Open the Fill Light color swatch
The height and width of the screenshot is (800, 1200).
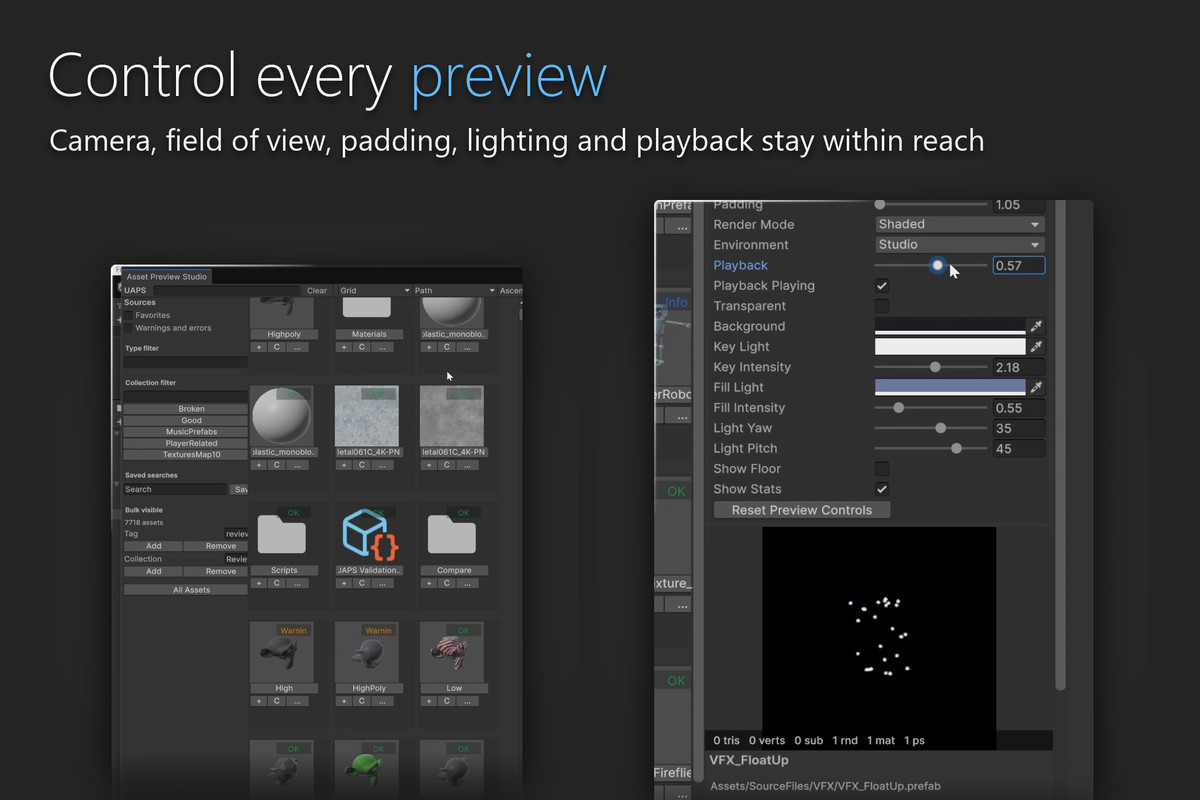(950, 387)
